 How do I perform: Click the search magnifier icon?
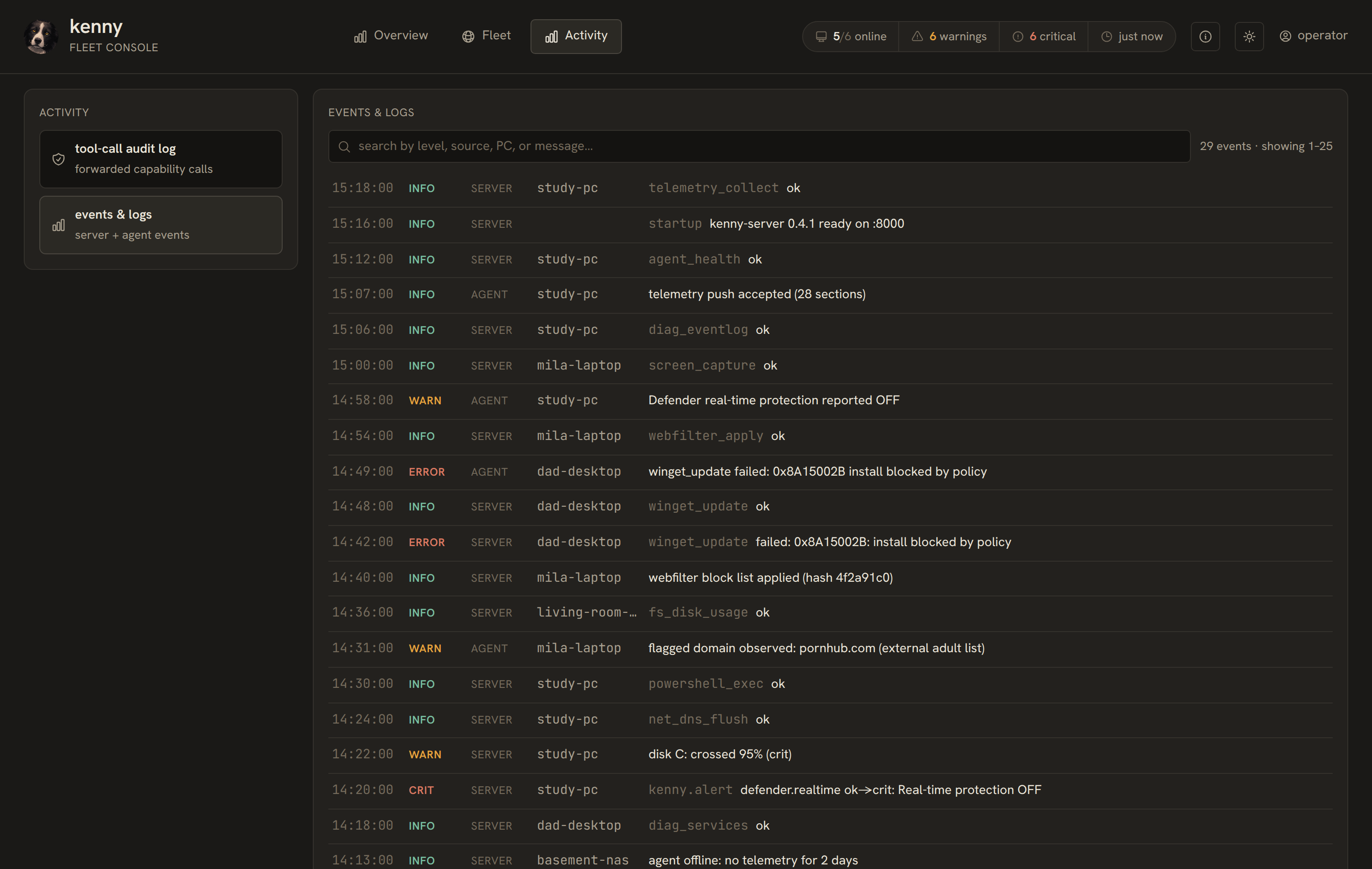tap(344, 147)
